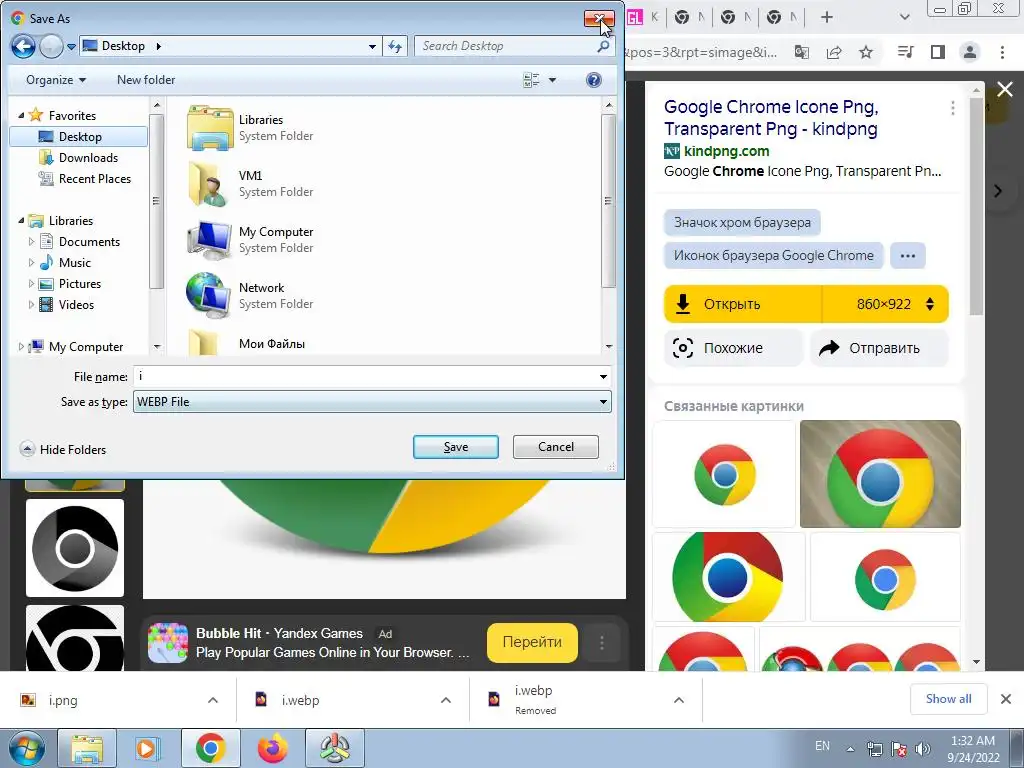
Task: Click Похожие similar images button
Action: pos(733,348)
